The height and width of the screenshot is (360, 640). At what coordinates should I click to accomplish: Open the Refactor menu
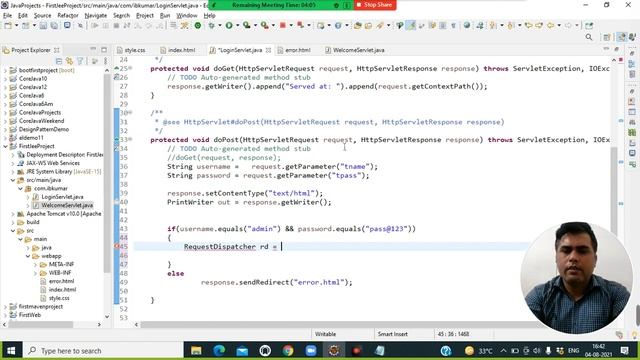pyautogui.click(x=68, y=16)
